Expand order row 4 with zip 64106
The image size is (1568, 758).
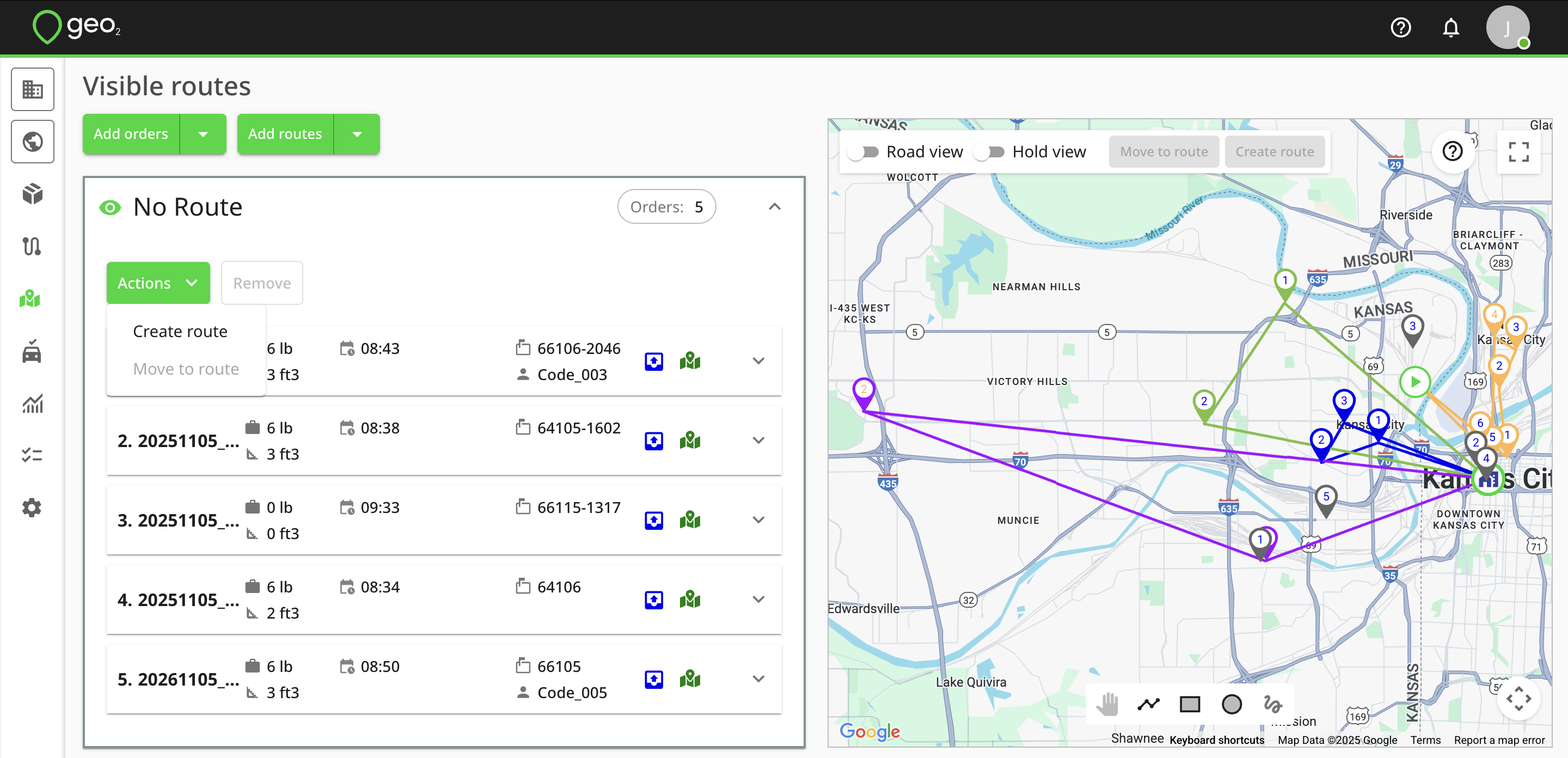[758, 599]
